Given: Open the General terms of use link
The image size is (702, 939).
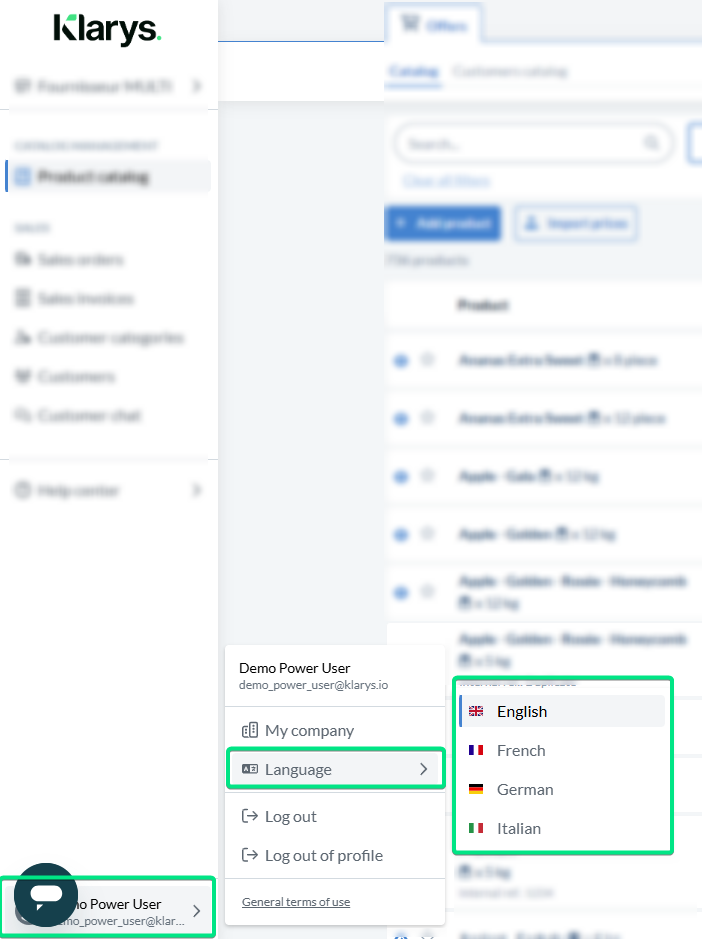Looking at the screenshot, I should tap(296, 902).
